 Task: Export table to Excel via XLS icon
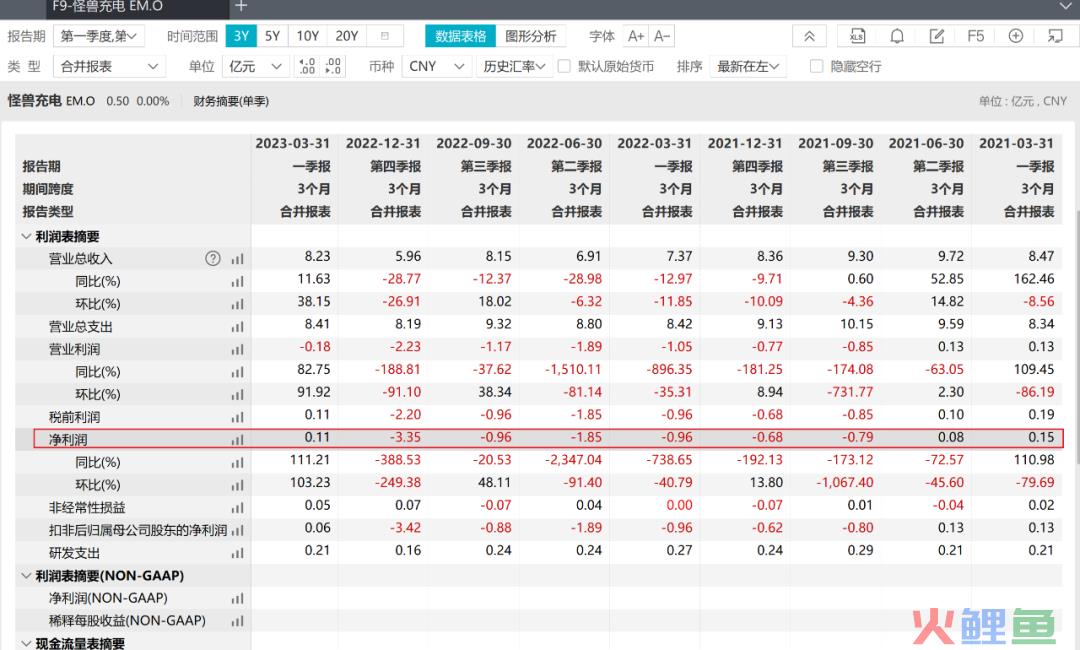(x=858, y=36)
